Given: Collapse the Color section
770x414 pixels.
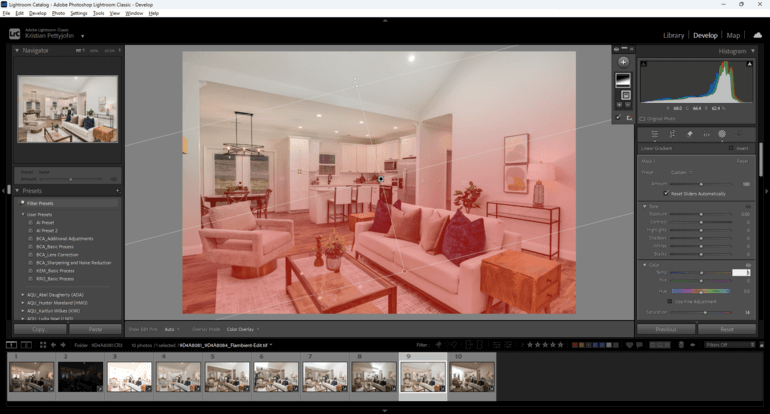Looking at the screenshot, I should pos(645,265).
